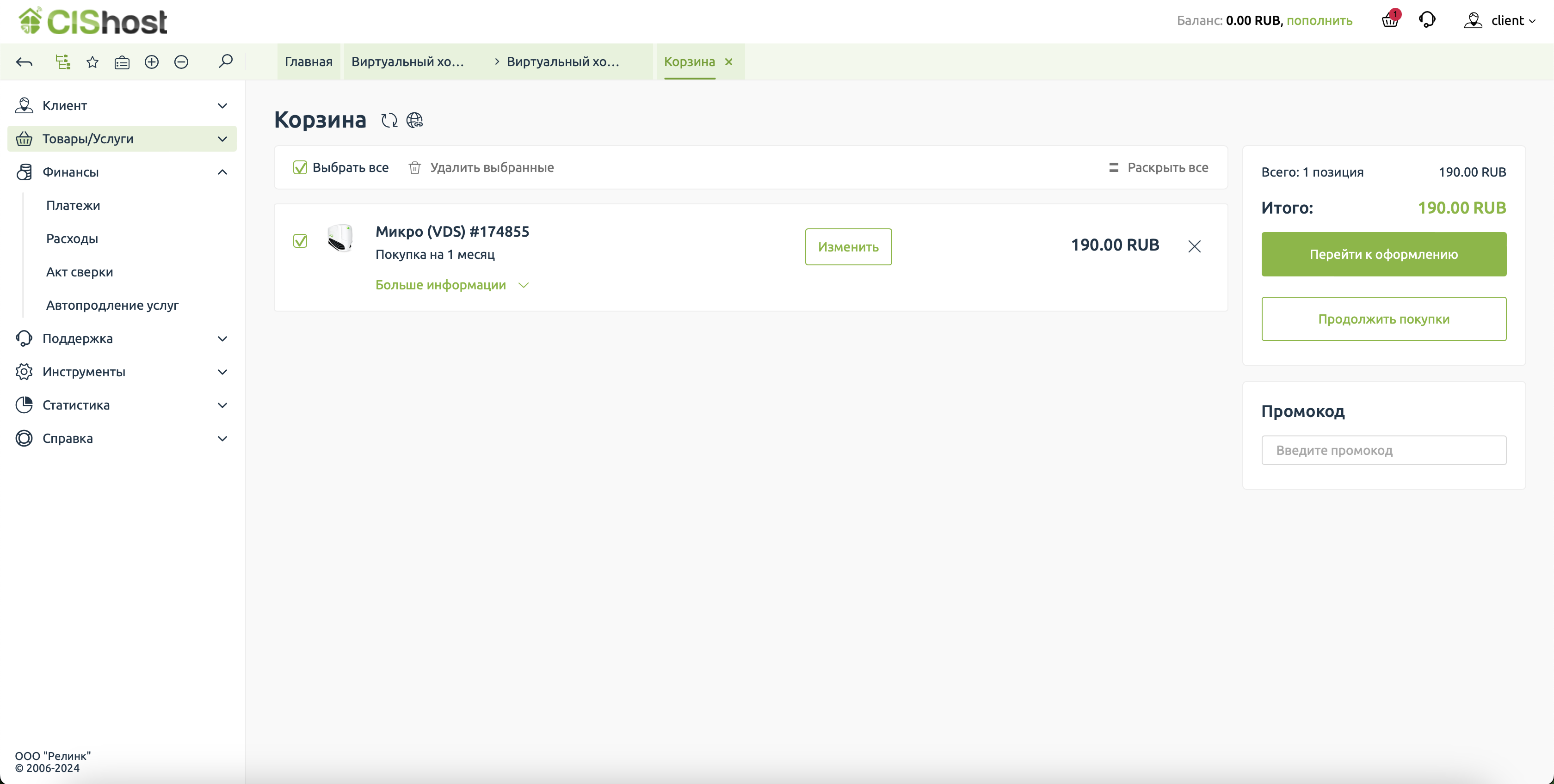Image resolution: width=1554 pixels, height=784 pixels.
Task: Remove cart item with X icon
Action: point(1194,246)
